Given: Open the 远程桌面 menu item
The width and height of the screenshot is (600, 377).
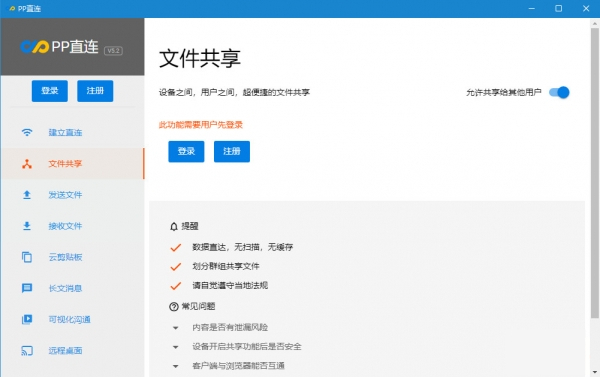Looking at the screenshot, I should click(x=72, y=351).
